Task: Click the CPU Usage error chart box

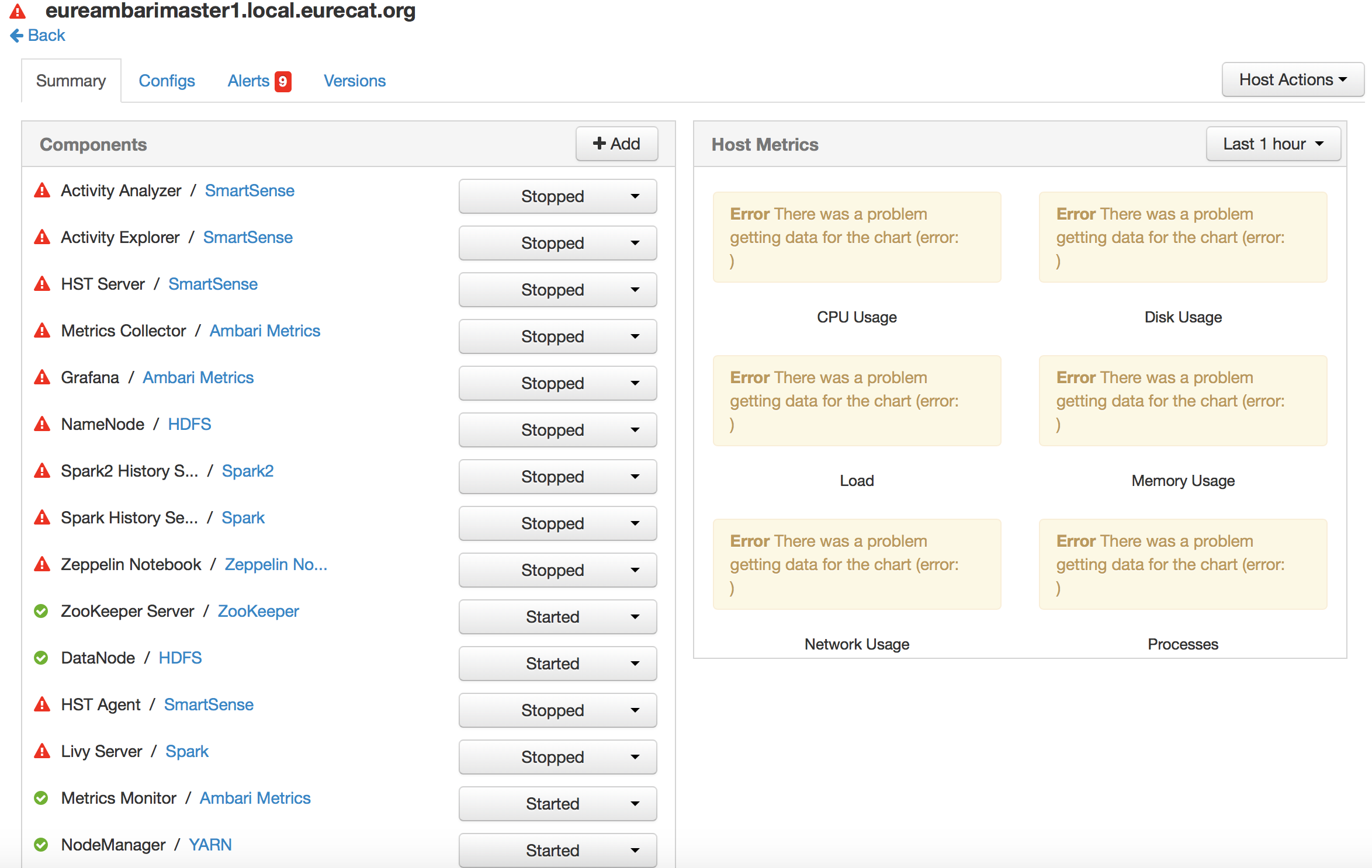Action: click(x=857, y=237)
